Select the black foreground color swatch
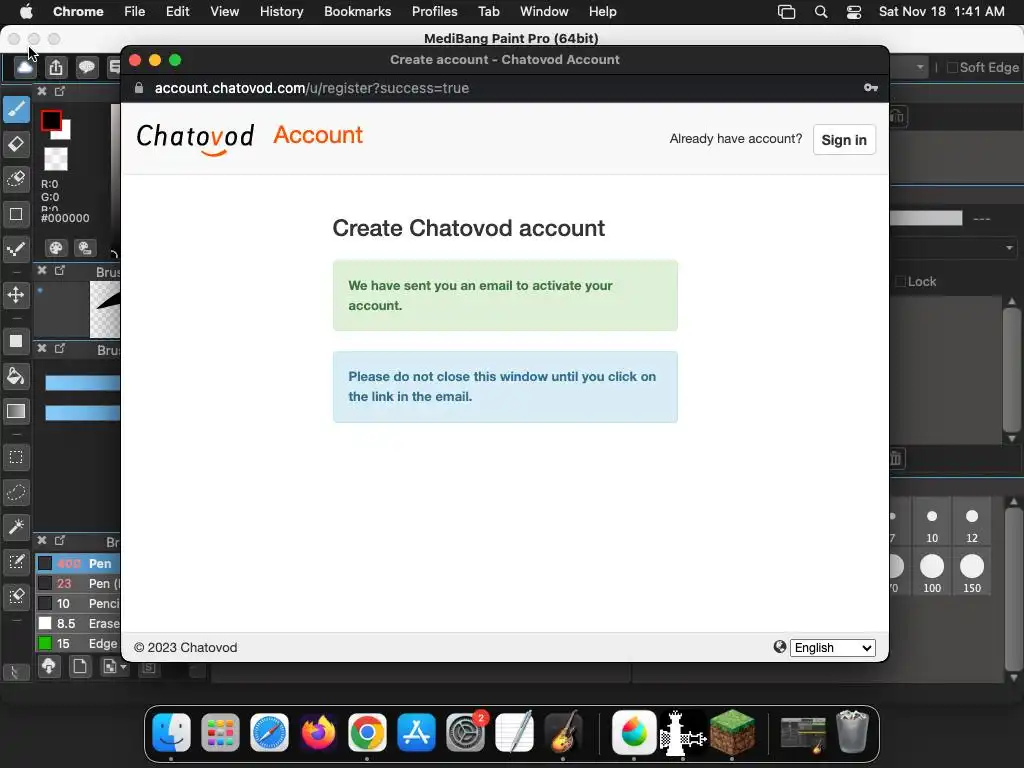The height and width of the screenshot is (768, 1024). click(x=51, y=121)
